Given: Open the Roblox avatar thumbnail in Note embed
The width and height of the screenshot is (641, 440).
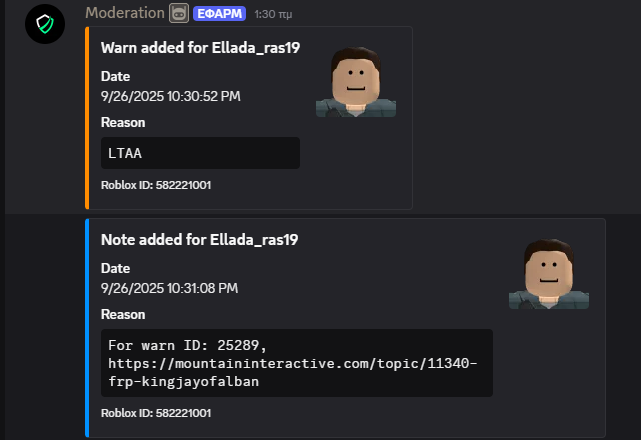Looking at the screenshot, I should pos(549,274).
